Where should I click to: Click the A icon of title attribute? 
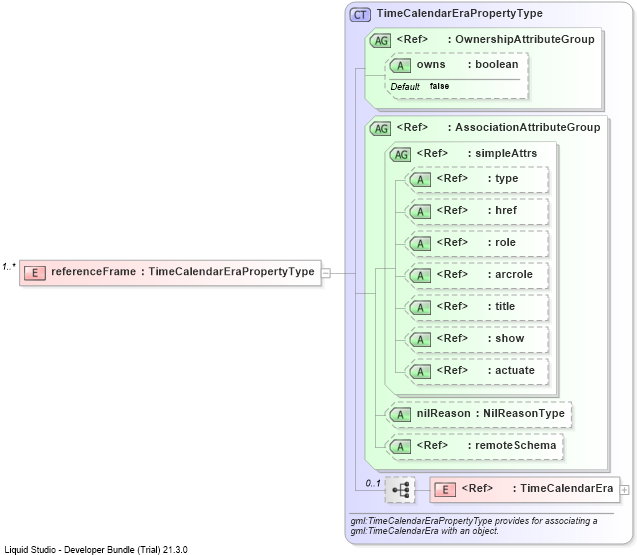420,308
